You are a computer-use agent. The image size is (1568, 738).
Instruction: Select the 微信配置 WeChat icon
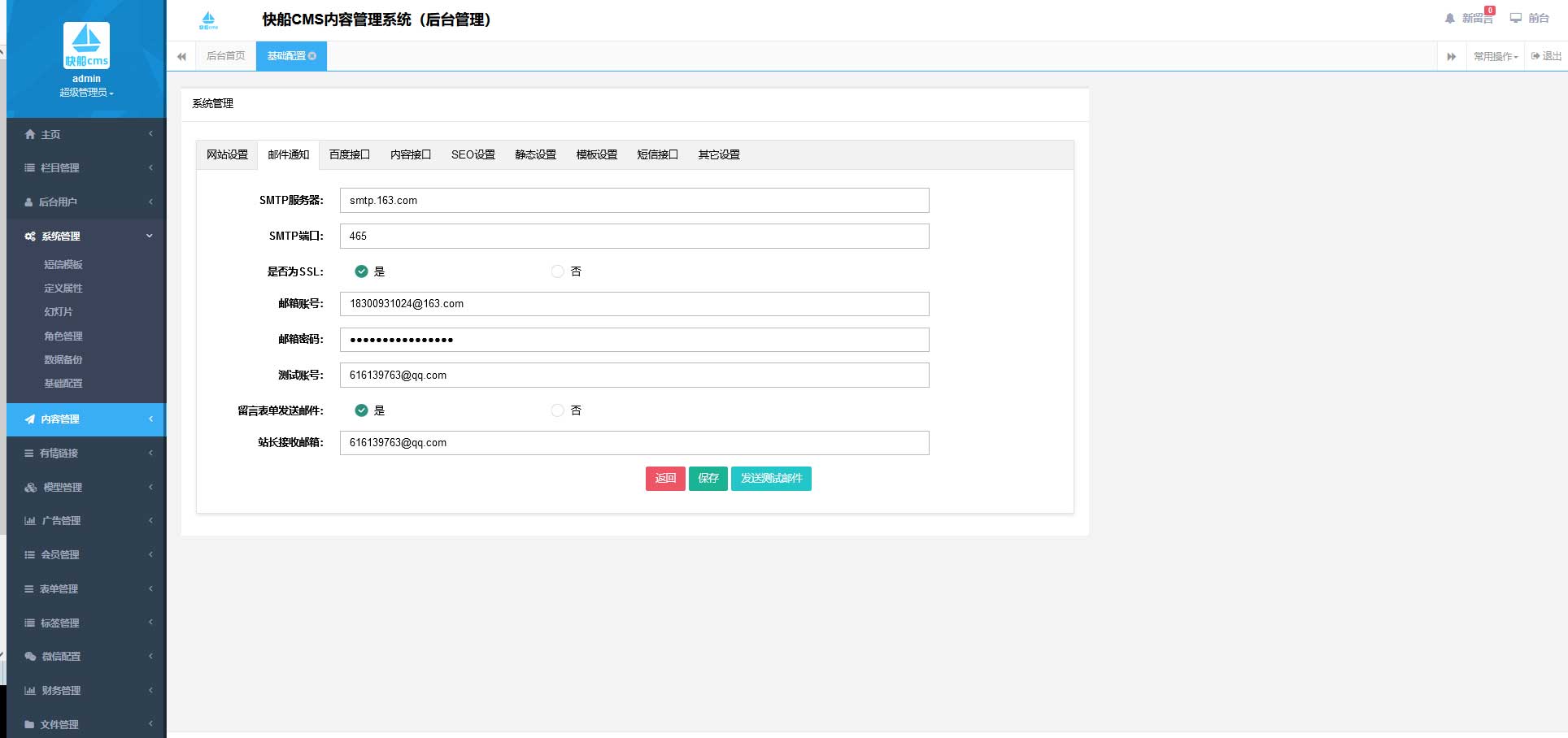pos(29,657)
